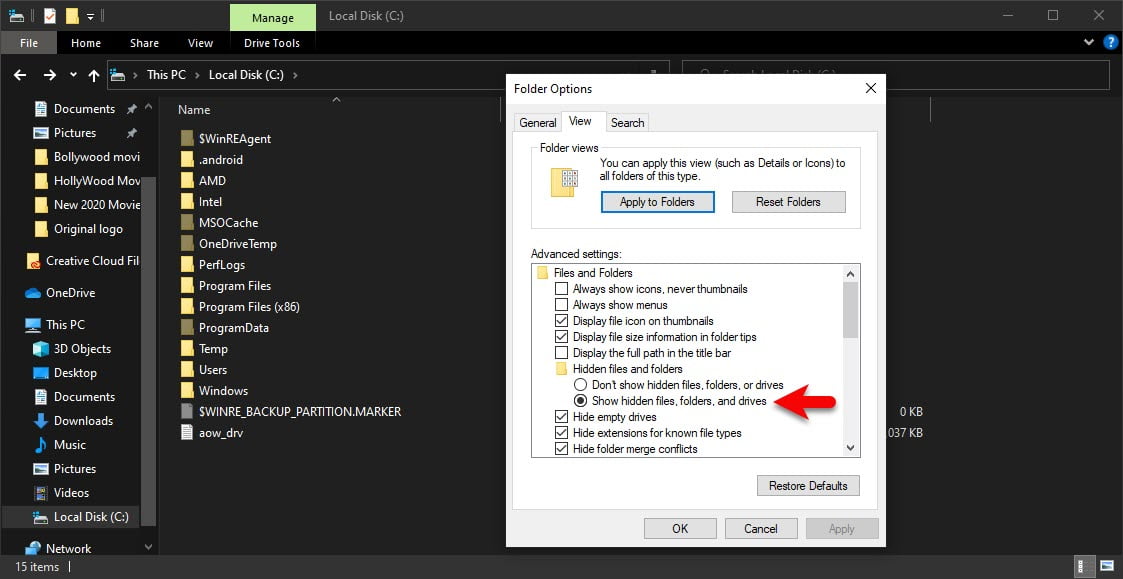Collapse the ribbon with the chevron

1089,42
